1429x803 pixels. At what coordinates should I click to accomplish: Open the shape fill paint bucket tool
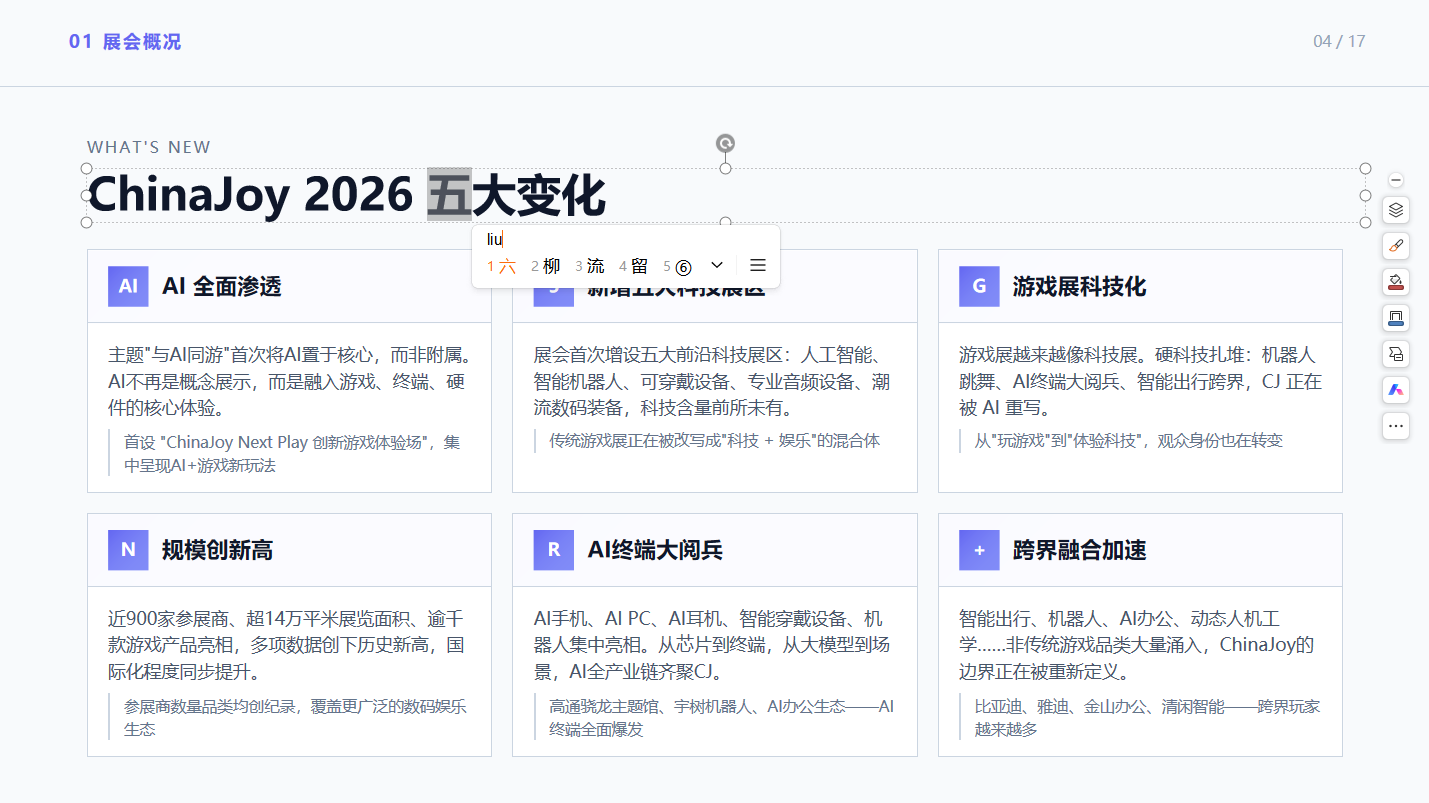pos(1396,282)
